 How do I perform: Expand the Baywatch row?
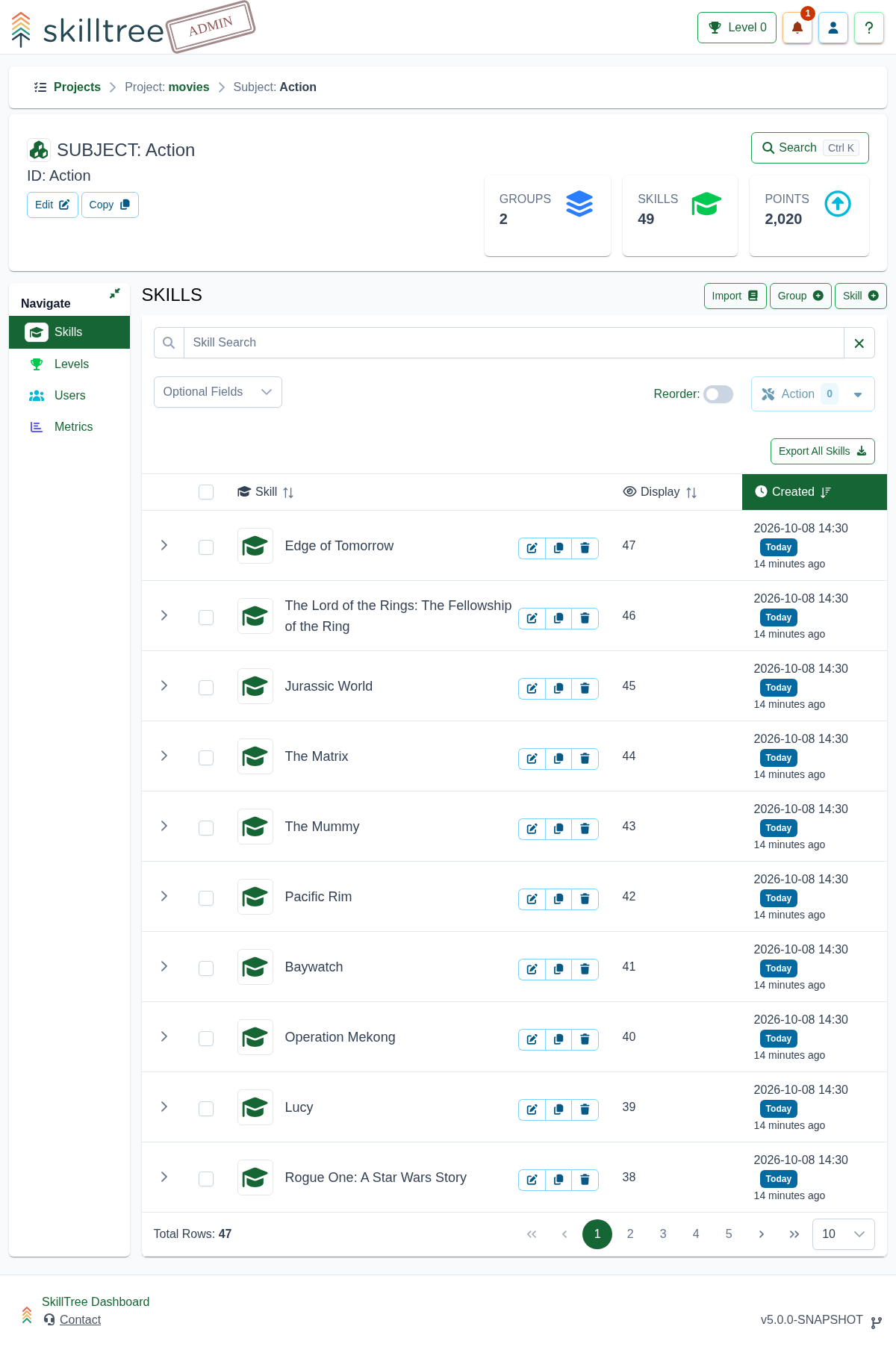tap(164, 967)
